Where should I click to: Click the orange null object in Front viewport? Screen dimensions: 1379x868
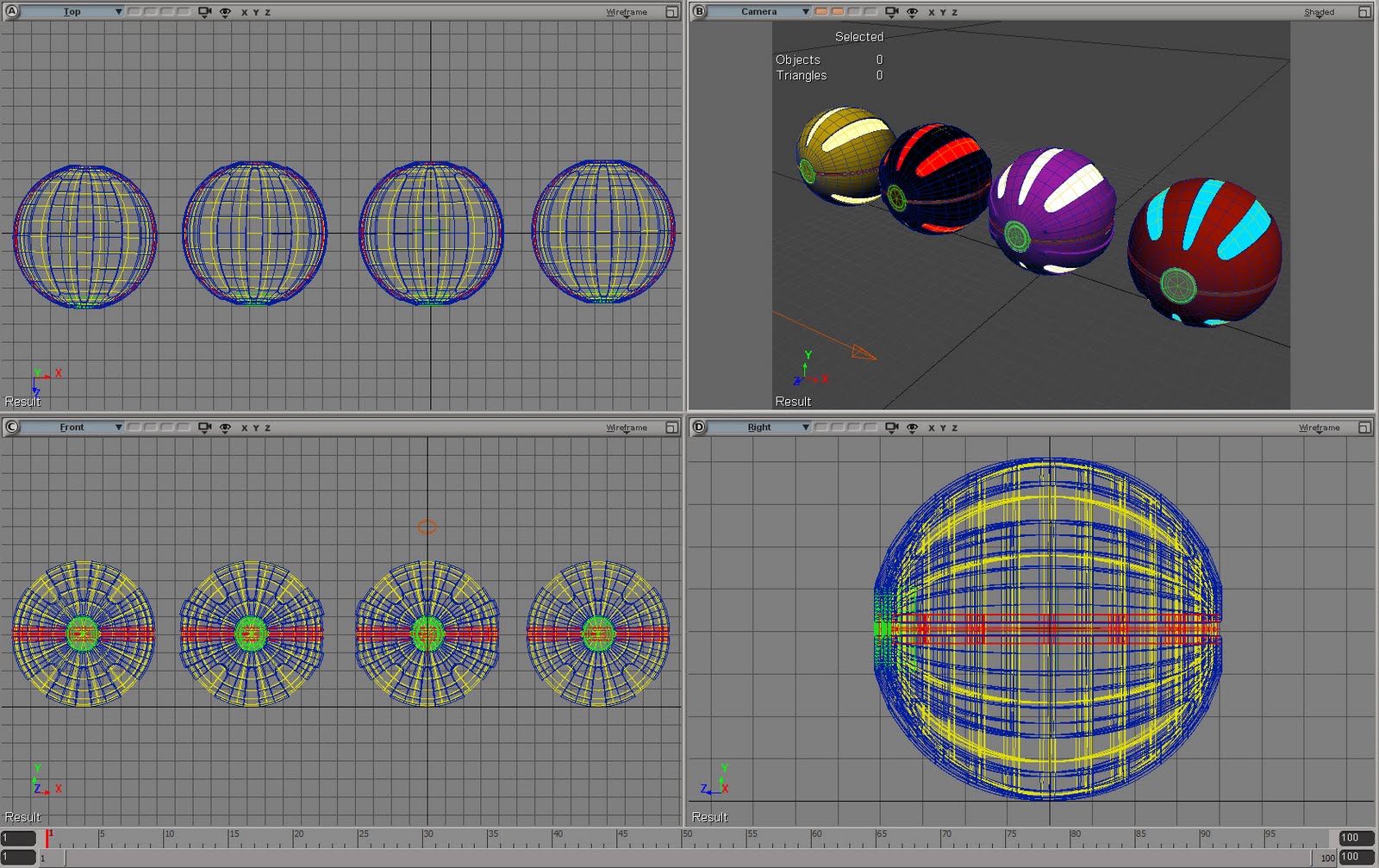427,527
